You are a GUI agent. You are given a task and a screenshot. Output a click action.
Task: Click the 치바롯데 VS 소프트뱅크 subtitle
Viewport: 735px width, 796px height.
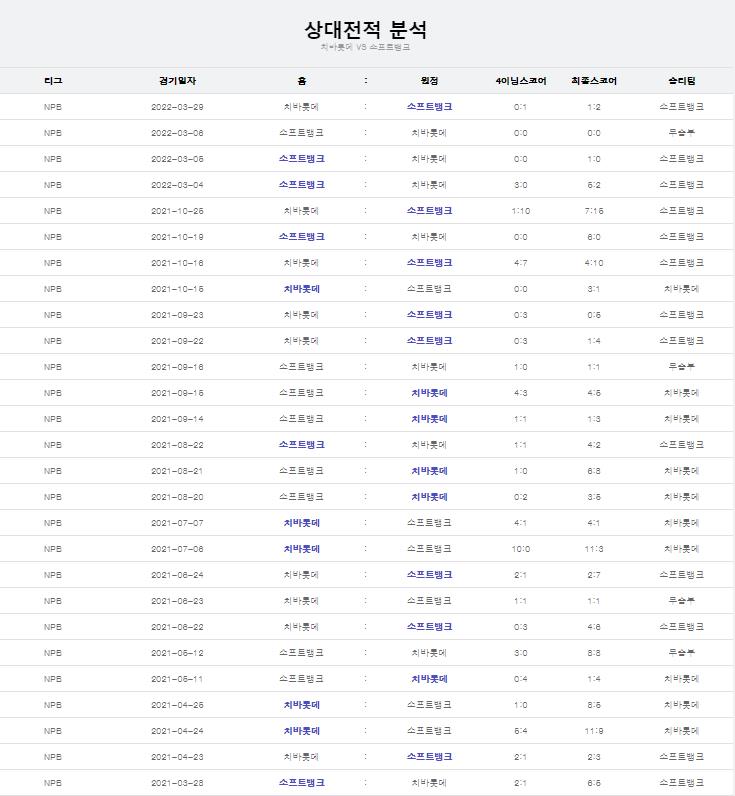[365, 47]
